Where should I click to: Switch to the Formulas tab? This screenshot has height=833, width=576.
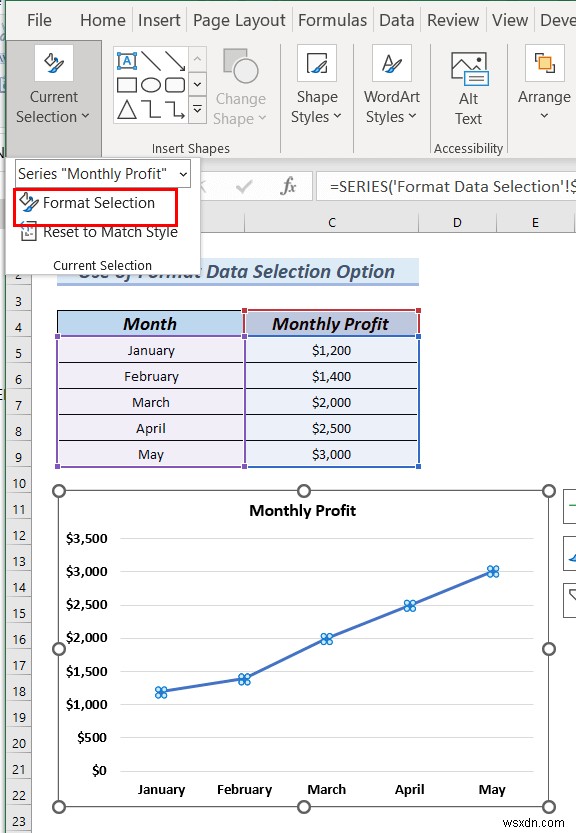[332, 20]
